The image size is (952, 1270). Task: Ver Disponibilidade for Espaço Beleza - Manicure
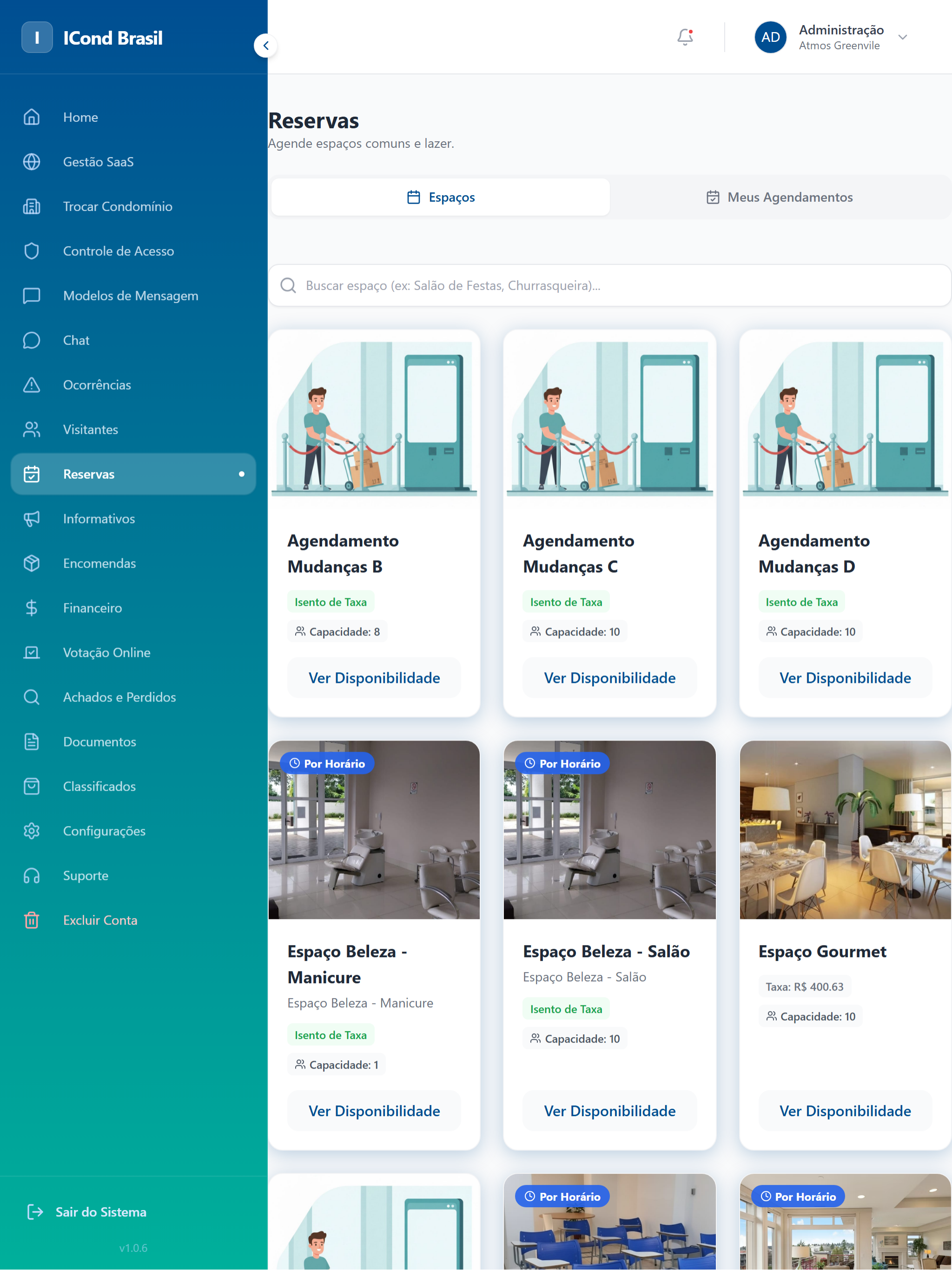pyautogui.click(x=374, y=1111)
